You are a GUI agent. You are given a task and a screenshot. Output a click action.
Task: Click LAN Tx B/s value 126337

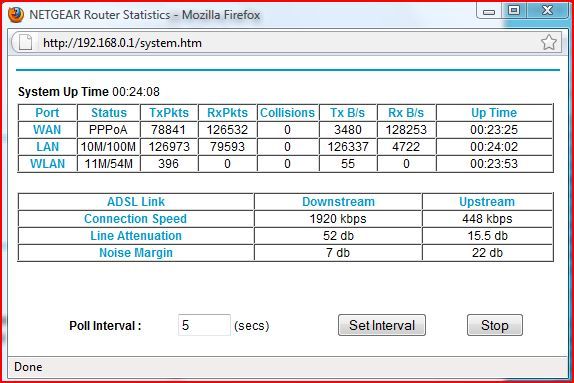coord(348,147)
